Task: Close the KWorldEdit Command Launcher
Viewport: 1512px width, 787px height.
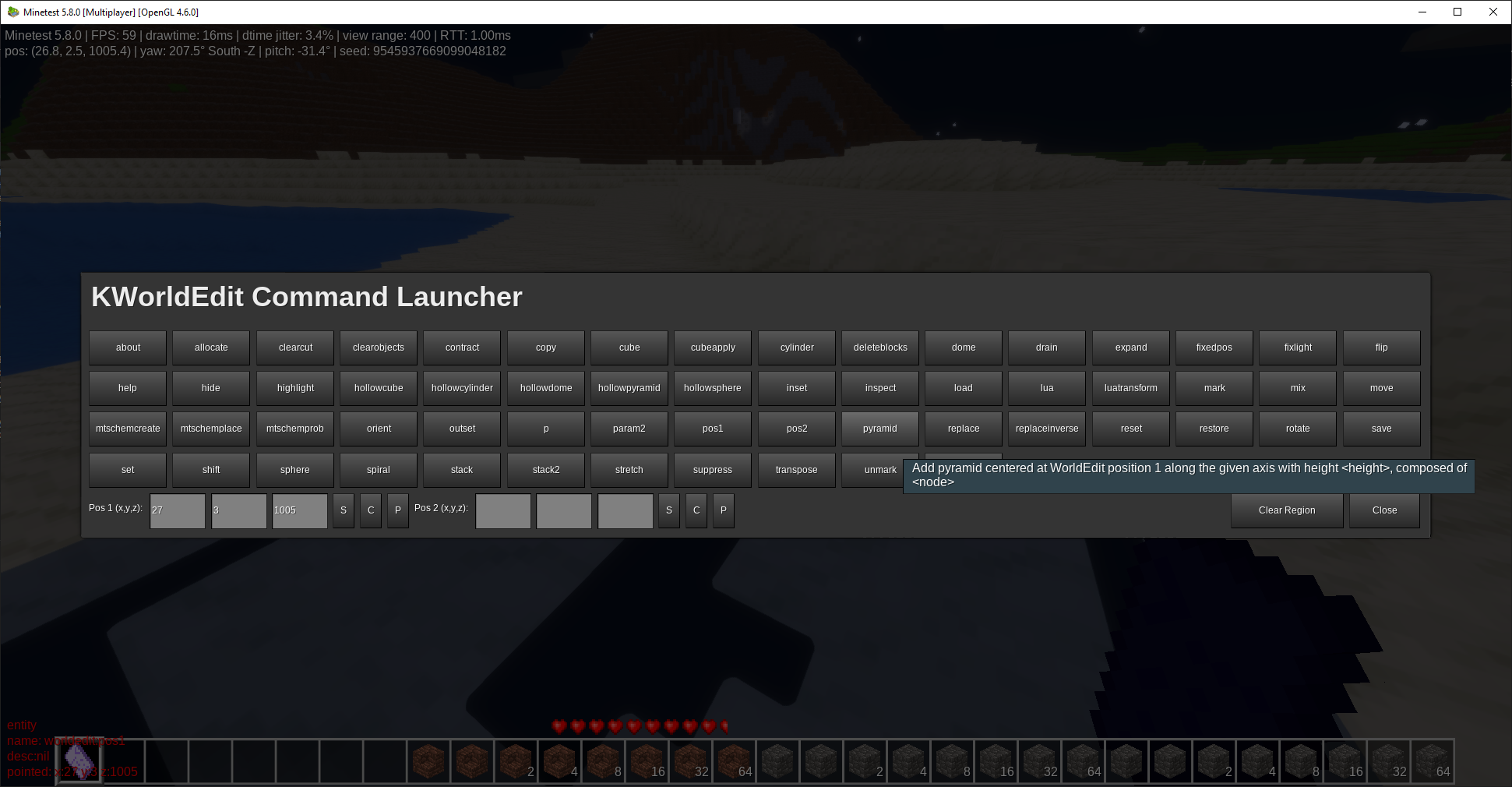Action: point(1383,510)
